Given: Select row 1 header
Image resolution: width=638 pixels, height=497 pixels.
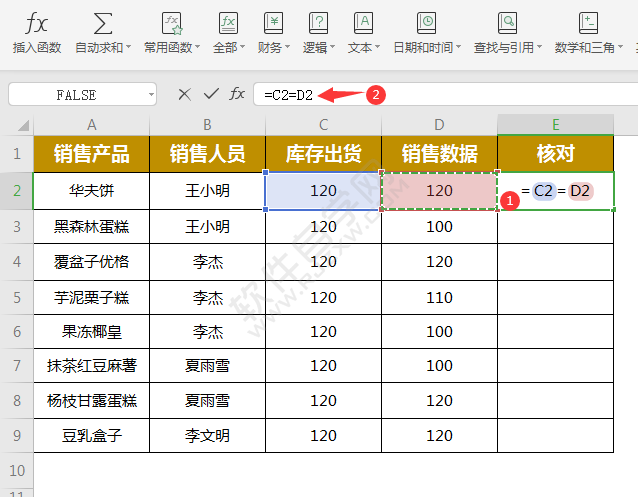Looking at the screenshot, I should tap(17, 154).
